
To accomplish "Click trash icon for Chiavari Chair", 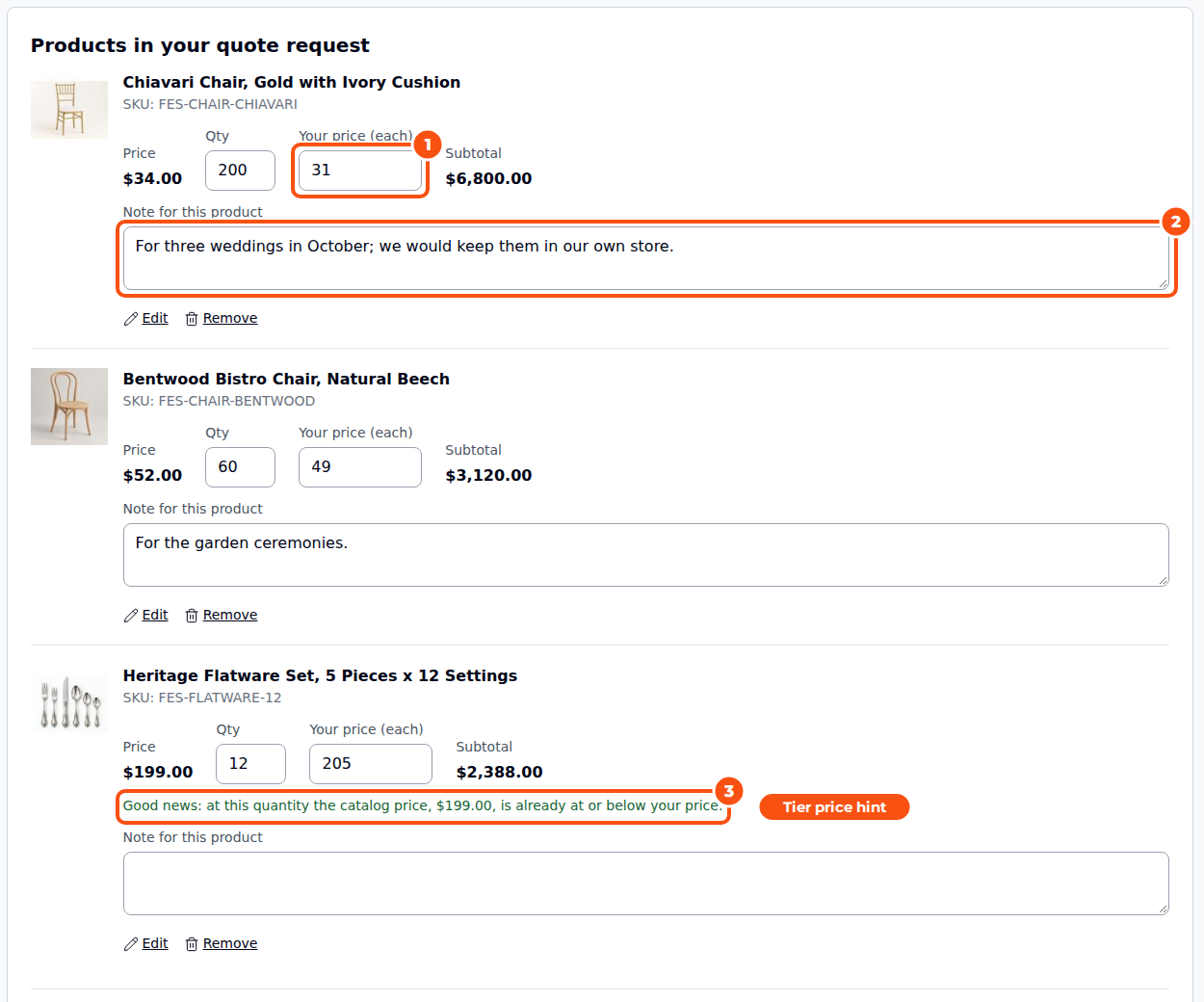I will [192, 319].
